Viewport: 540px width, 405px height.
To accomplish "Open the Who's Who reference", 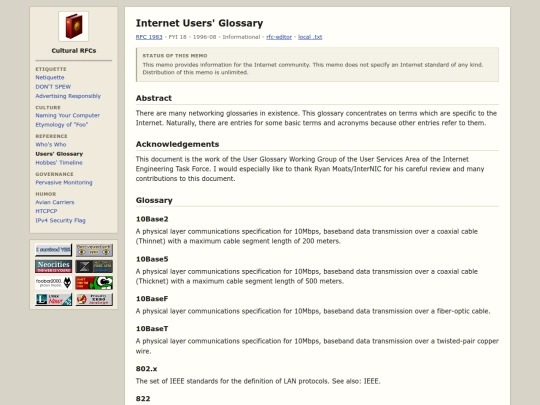I will (x=51, y=145).
